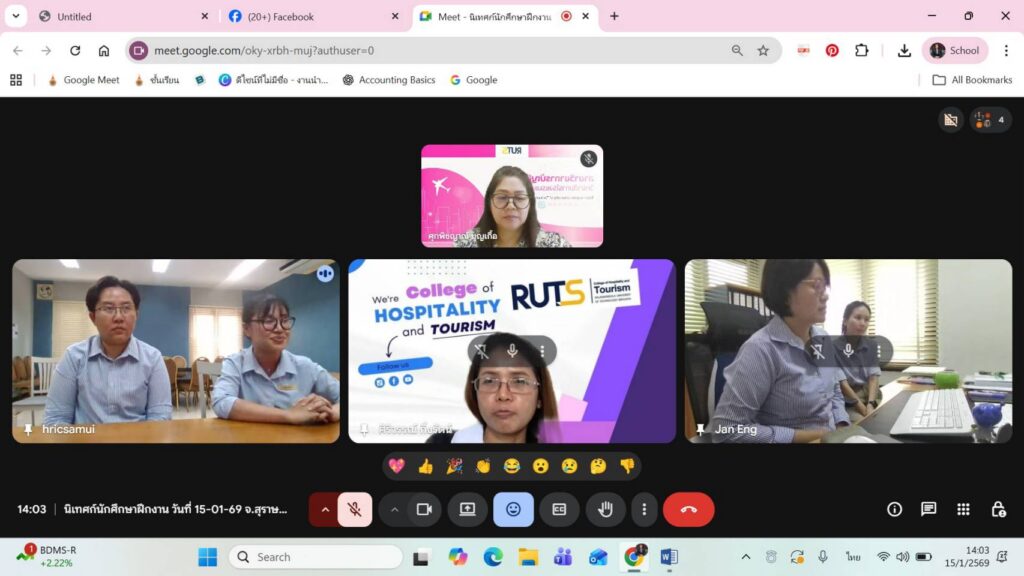
Task: Open meeting details info icon
Action: 894,509
